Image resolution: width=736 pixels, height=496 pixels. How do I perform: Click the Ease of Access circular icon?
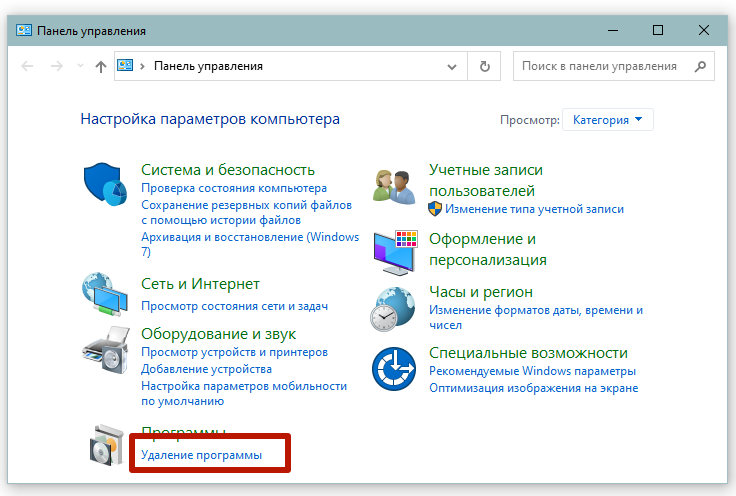[393, 369]
